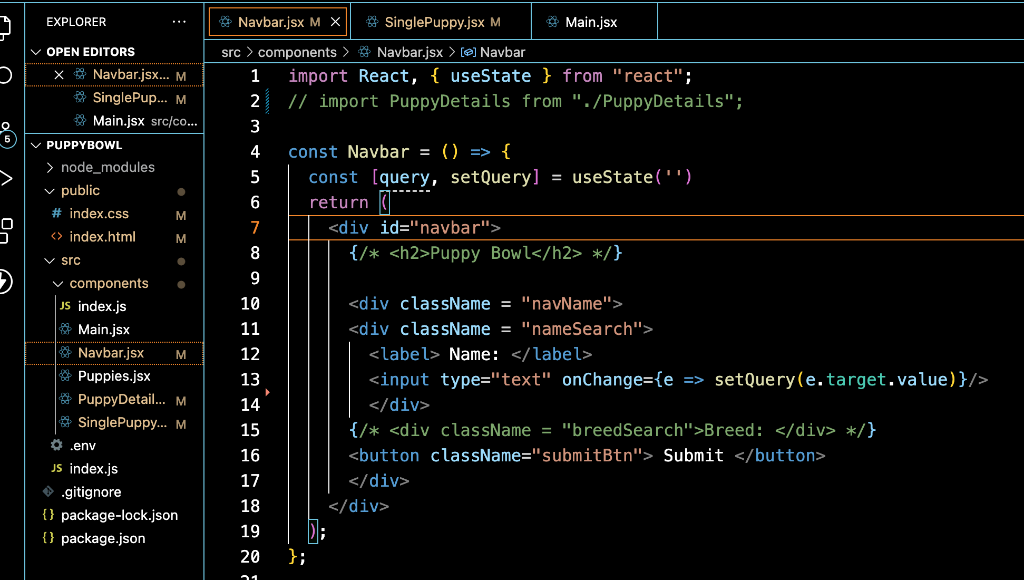Collapse the public folder
The height and width of the screenshot is (580, 1024).
pos(50,191)
